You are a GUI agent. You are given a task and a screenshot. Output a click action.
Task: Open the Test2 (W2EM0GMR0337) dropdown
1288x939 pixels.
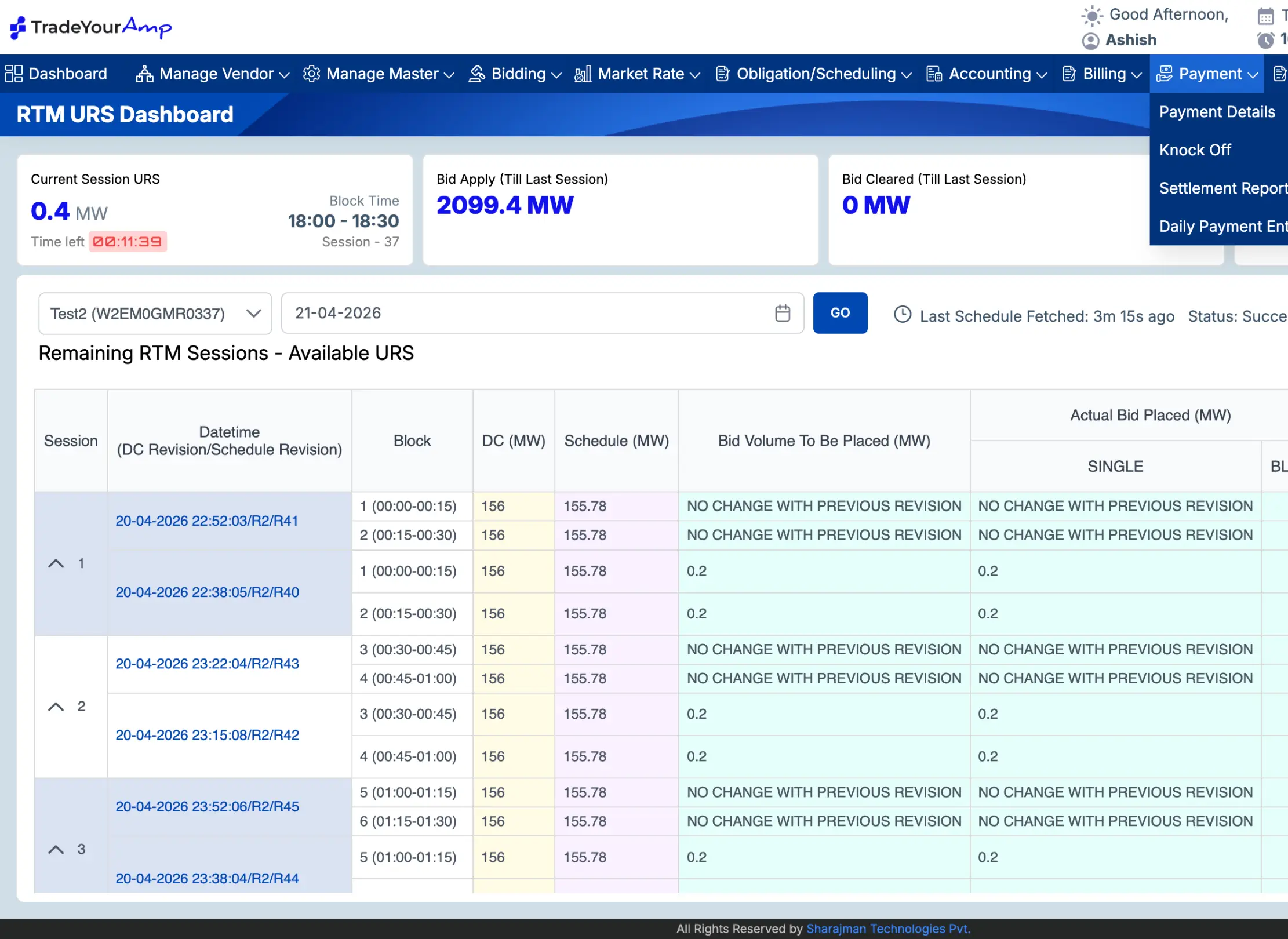tap(155, 314)
